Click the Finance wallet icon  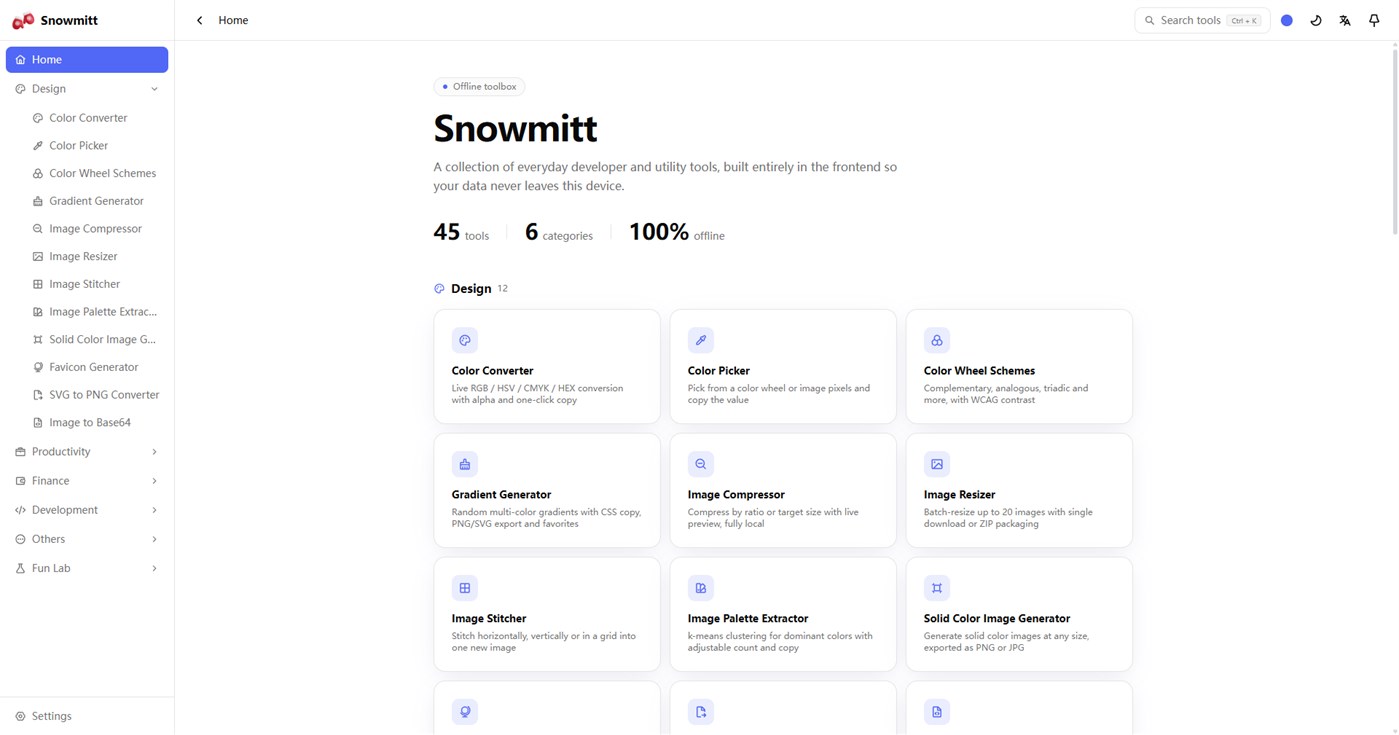(x=20, y=481)
